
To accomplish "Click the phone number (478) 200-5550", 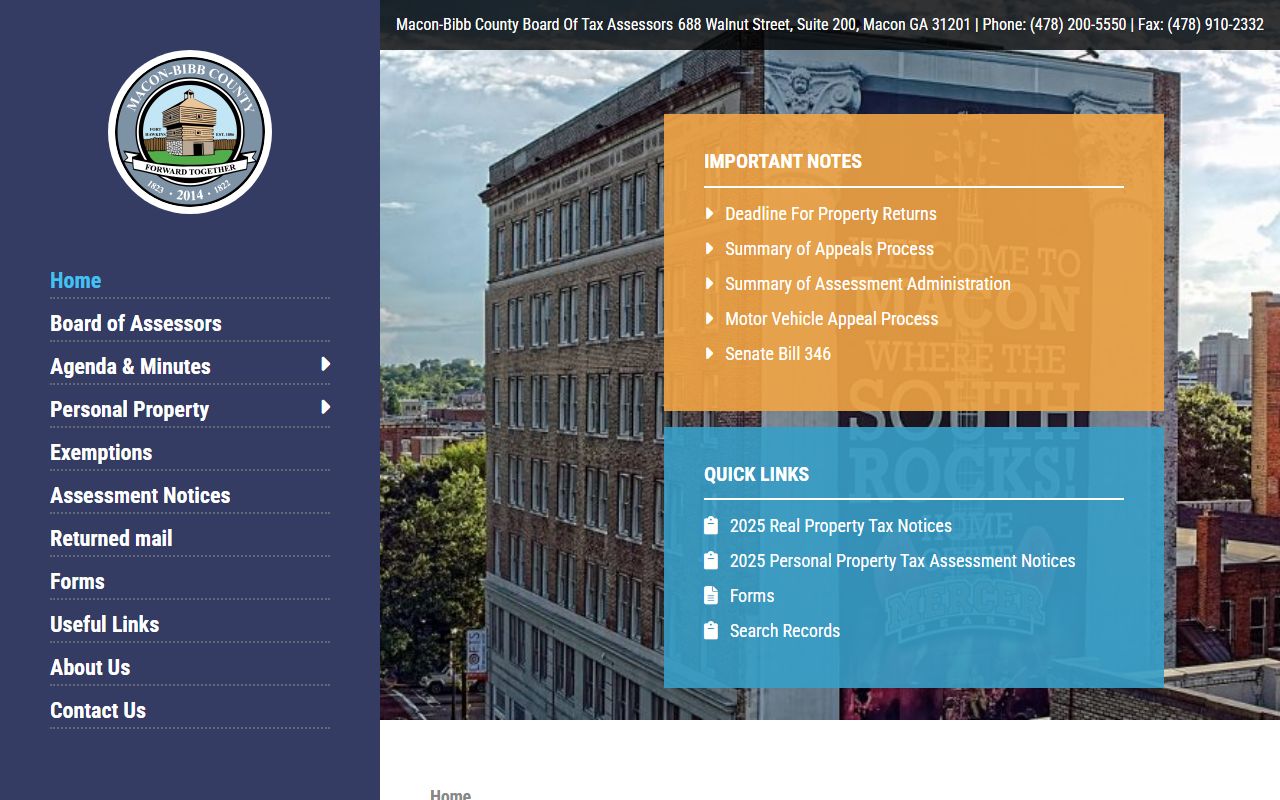I will pos(1078,25).
